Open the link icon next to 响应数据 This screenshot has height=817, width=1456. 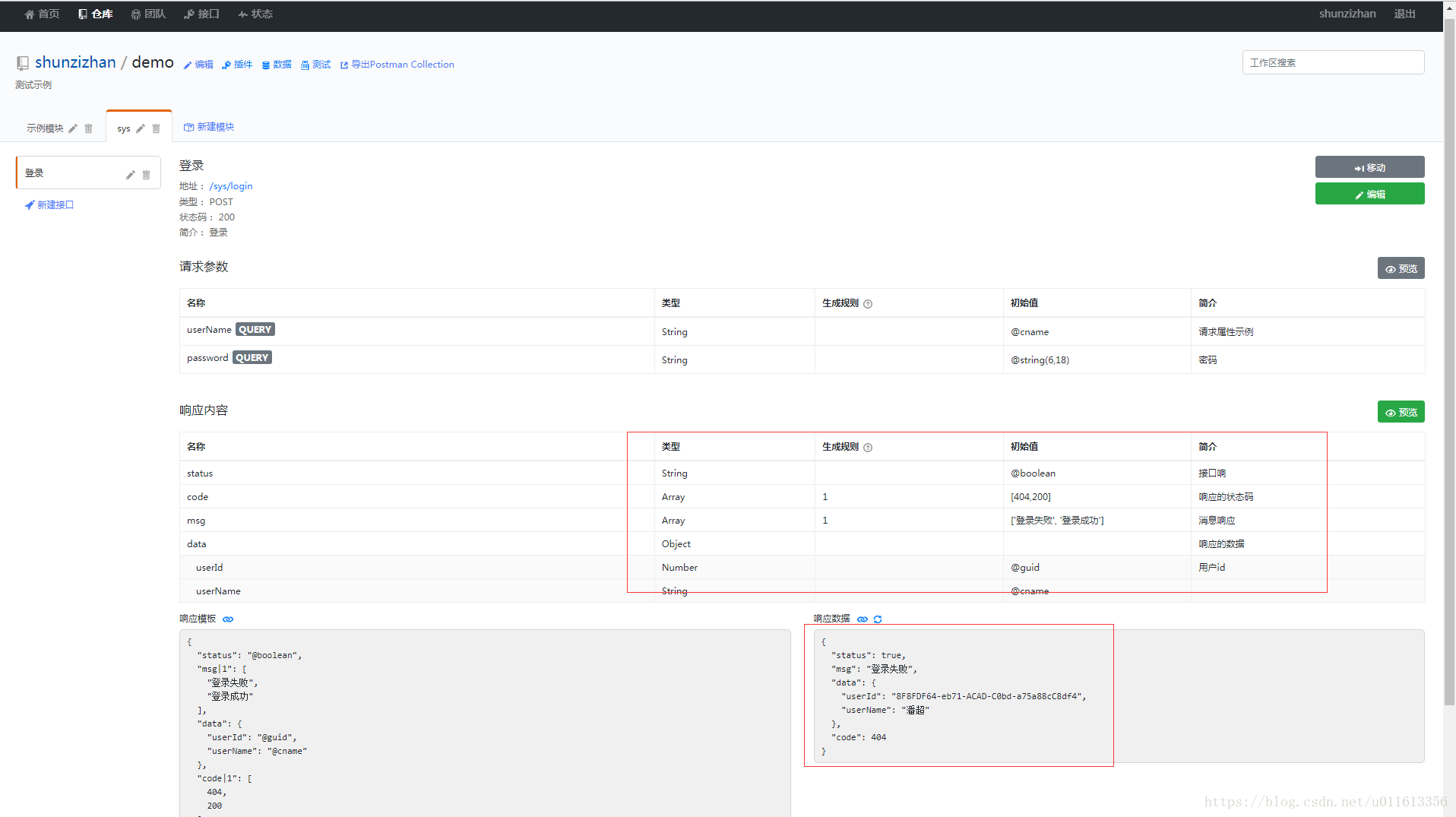click(863, 619)
